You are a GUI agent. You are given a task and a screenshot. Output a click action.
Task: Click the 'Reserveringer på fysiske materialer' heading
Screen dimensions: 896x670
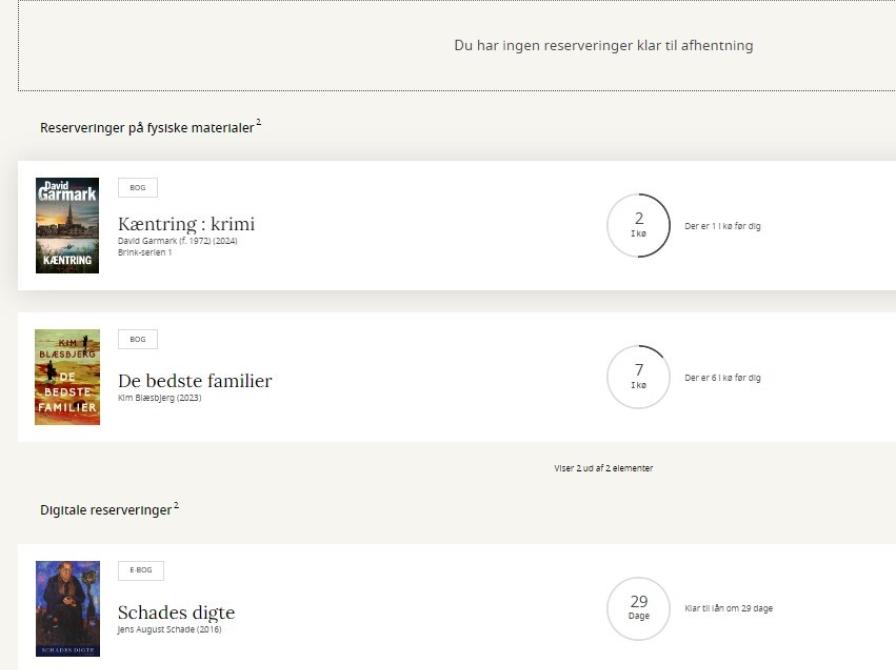tap(147, 127)
